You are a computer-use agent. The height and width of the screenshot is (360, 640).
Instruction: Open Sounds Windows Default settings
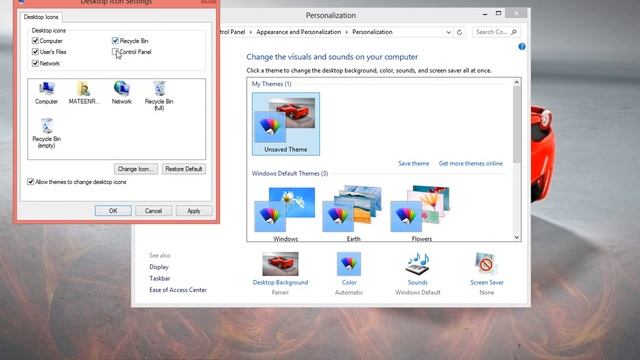[x=418, y=273]
